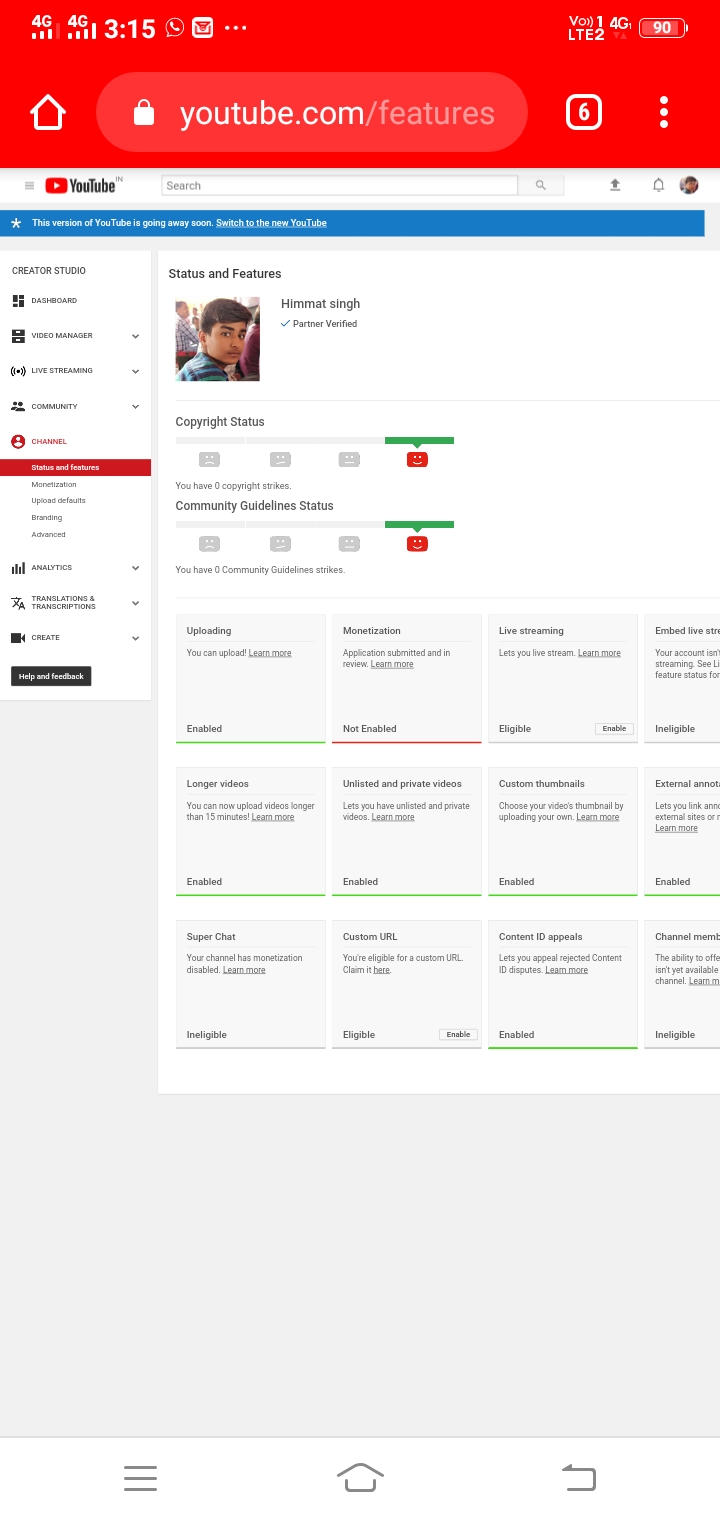Screen dimensions: 720x1520
Task: Click Learn more on Uploading card
Action: (270, 653)
